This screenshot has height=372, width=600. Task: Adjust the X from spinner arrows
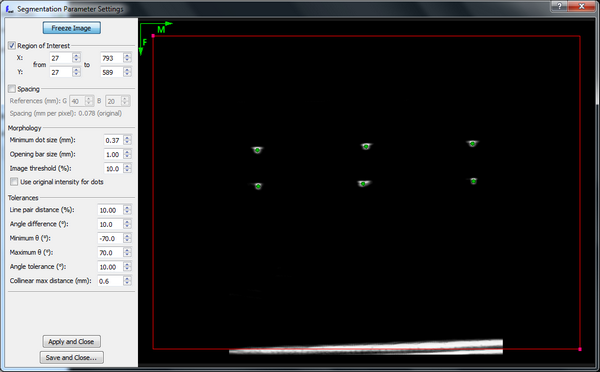[x=76, y=58]
